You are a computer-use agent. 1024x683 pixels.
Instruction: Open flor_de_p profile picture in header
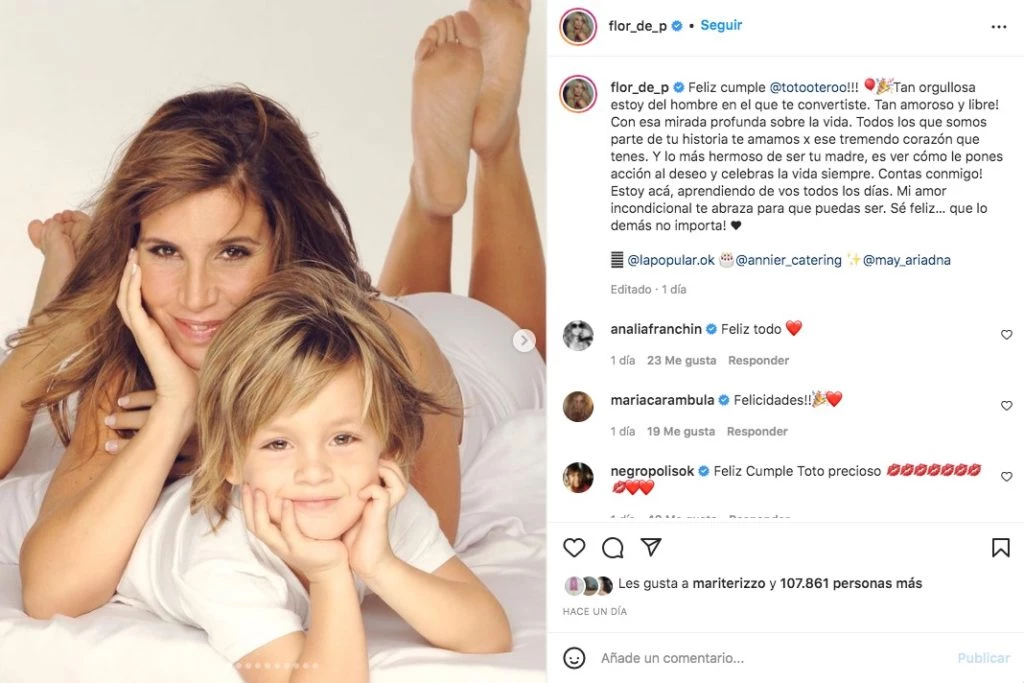click(579, 27)
